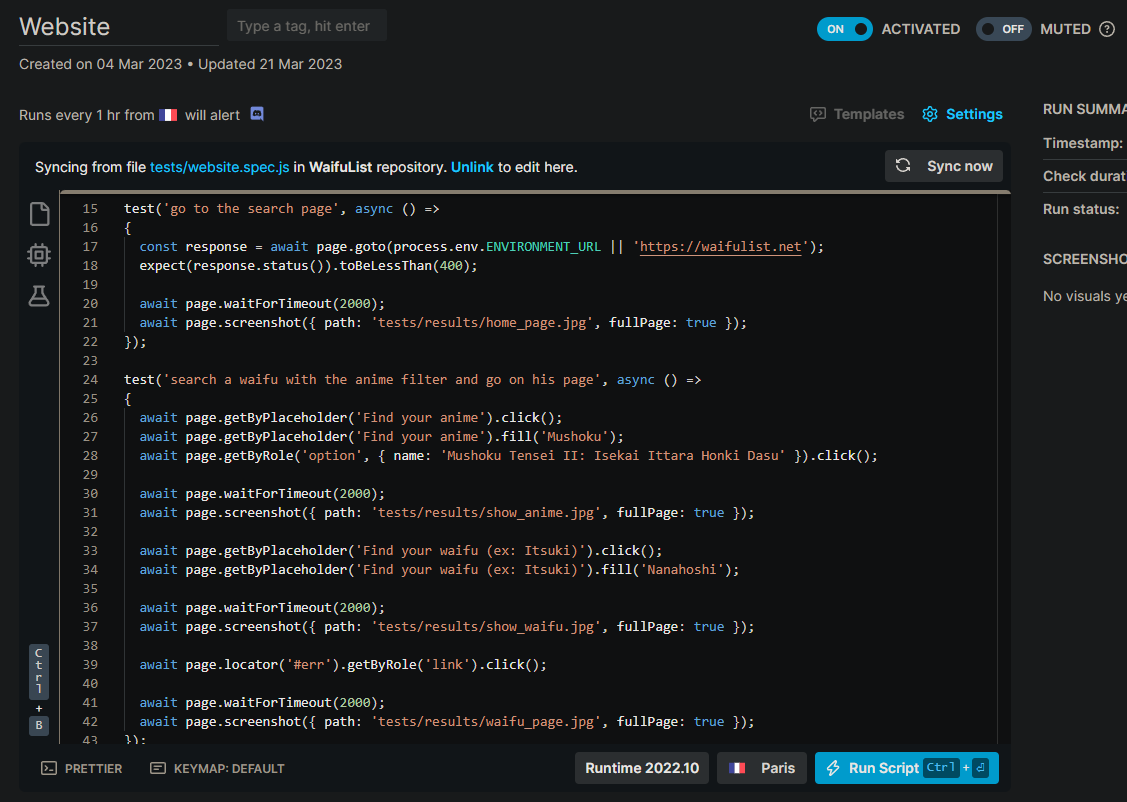
Task: Open the Settings tab
Action: coord(974,114)
